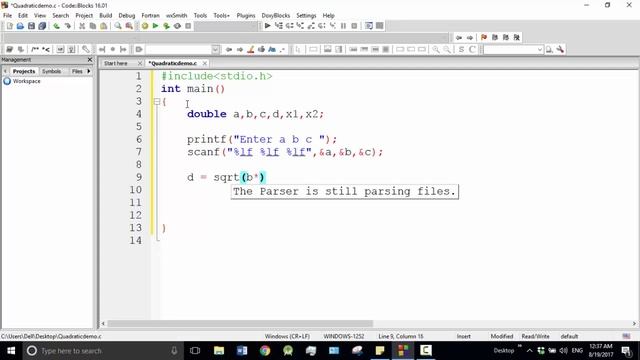
Task: Click the zoom in magnifier icon
Action: click(436, 49)
